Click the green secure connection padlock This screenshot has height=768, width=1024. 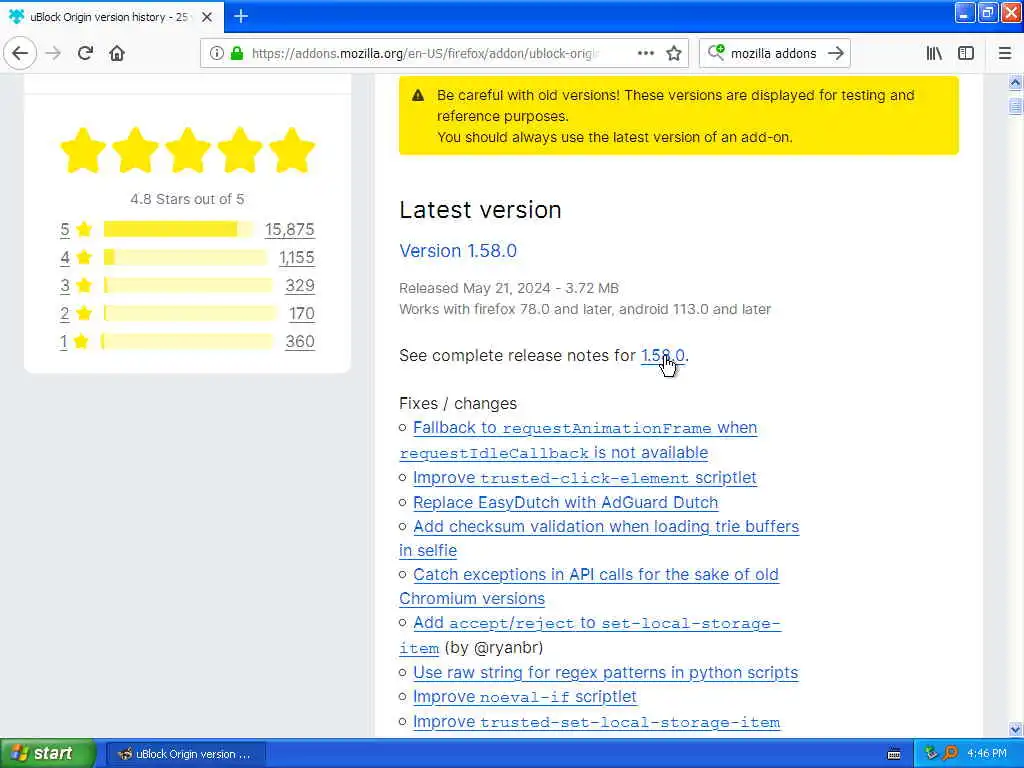coord(236,54)
